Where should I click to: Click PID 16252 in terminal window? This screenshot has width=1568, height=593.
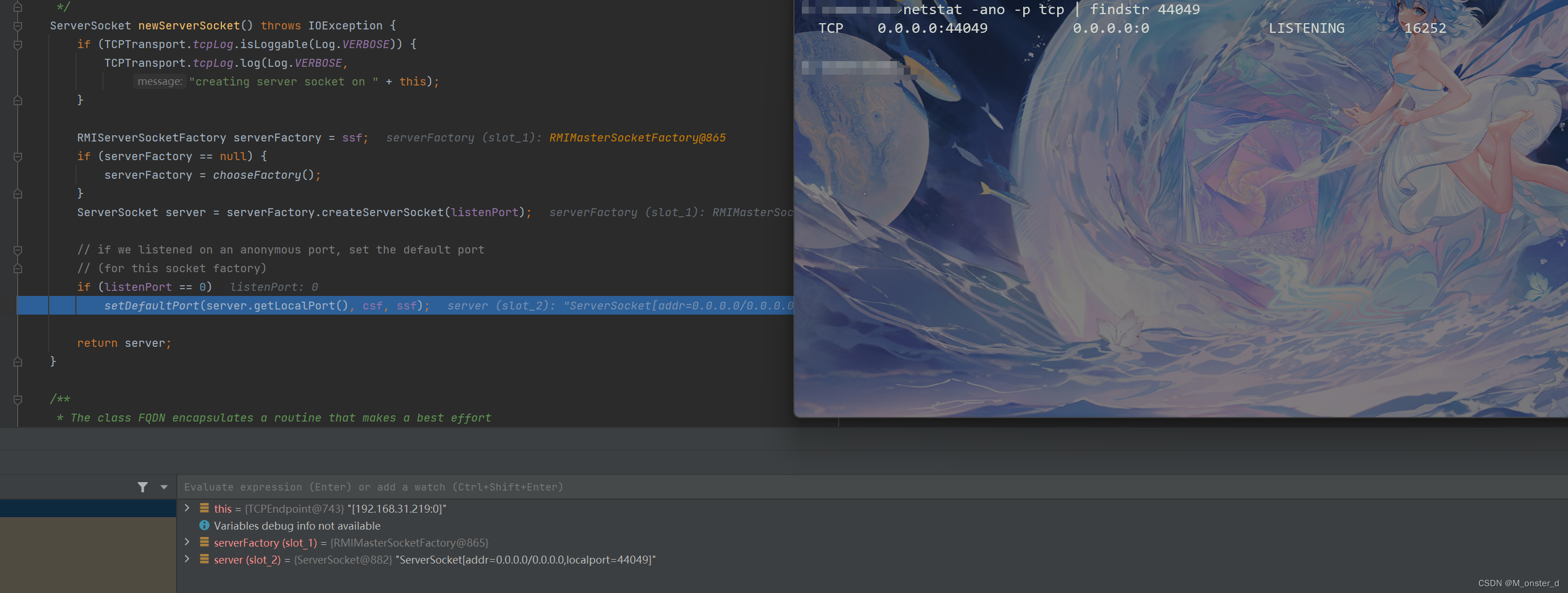click(1425, 29)
